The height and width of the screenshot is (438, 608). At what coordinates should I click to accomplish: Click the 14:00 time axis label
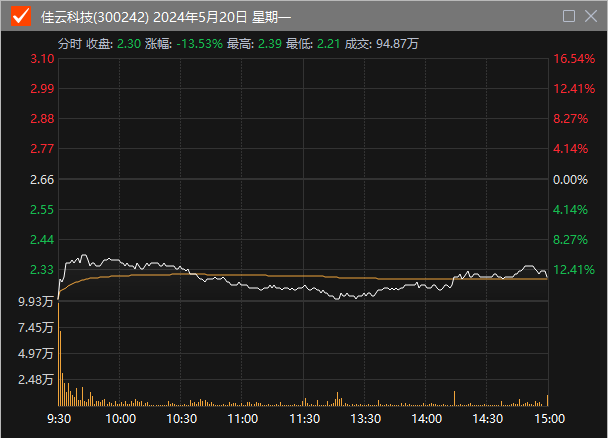(427, 419)
